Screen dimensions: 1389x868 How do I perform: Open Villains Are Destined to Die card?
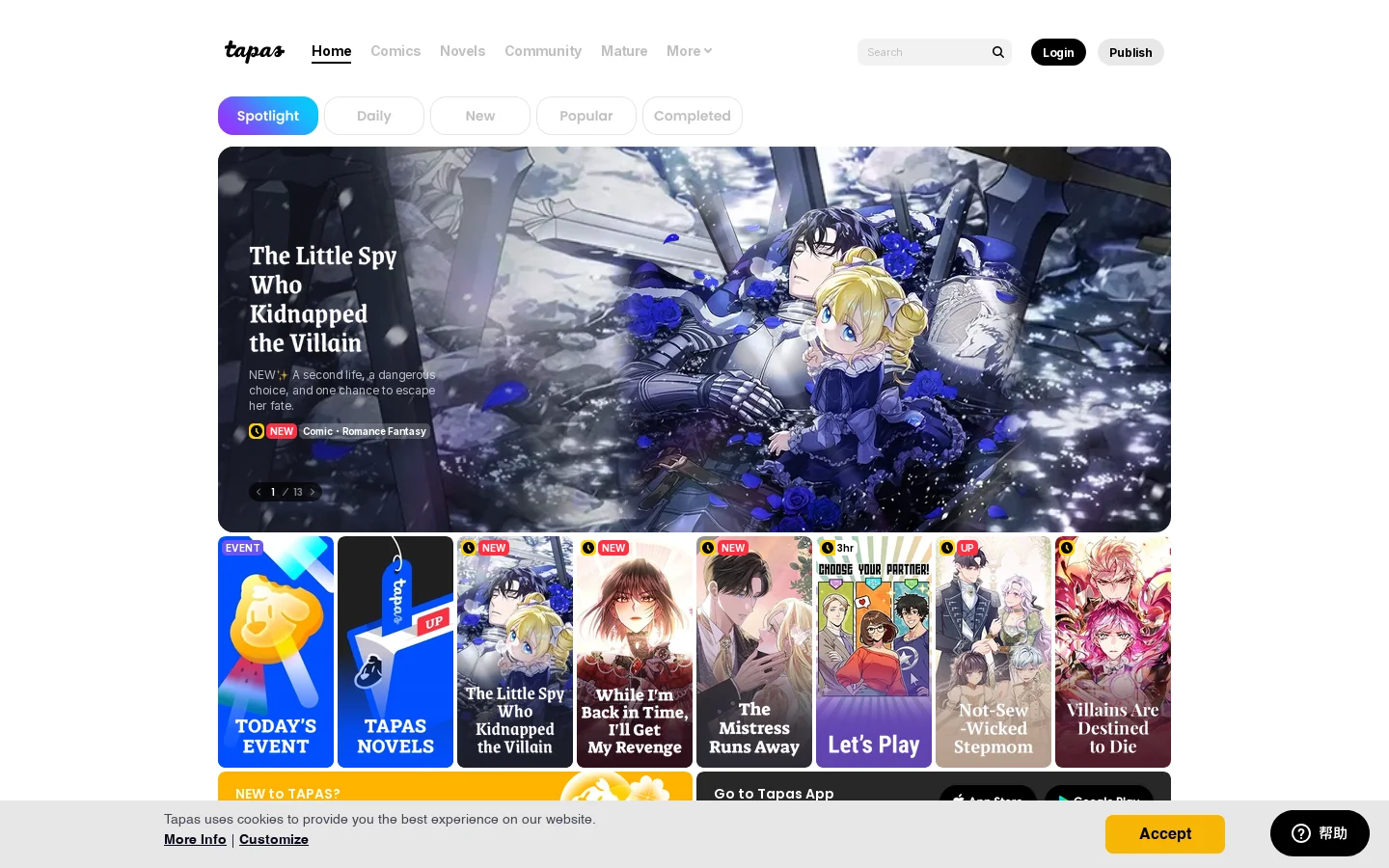coord(1113,652)
